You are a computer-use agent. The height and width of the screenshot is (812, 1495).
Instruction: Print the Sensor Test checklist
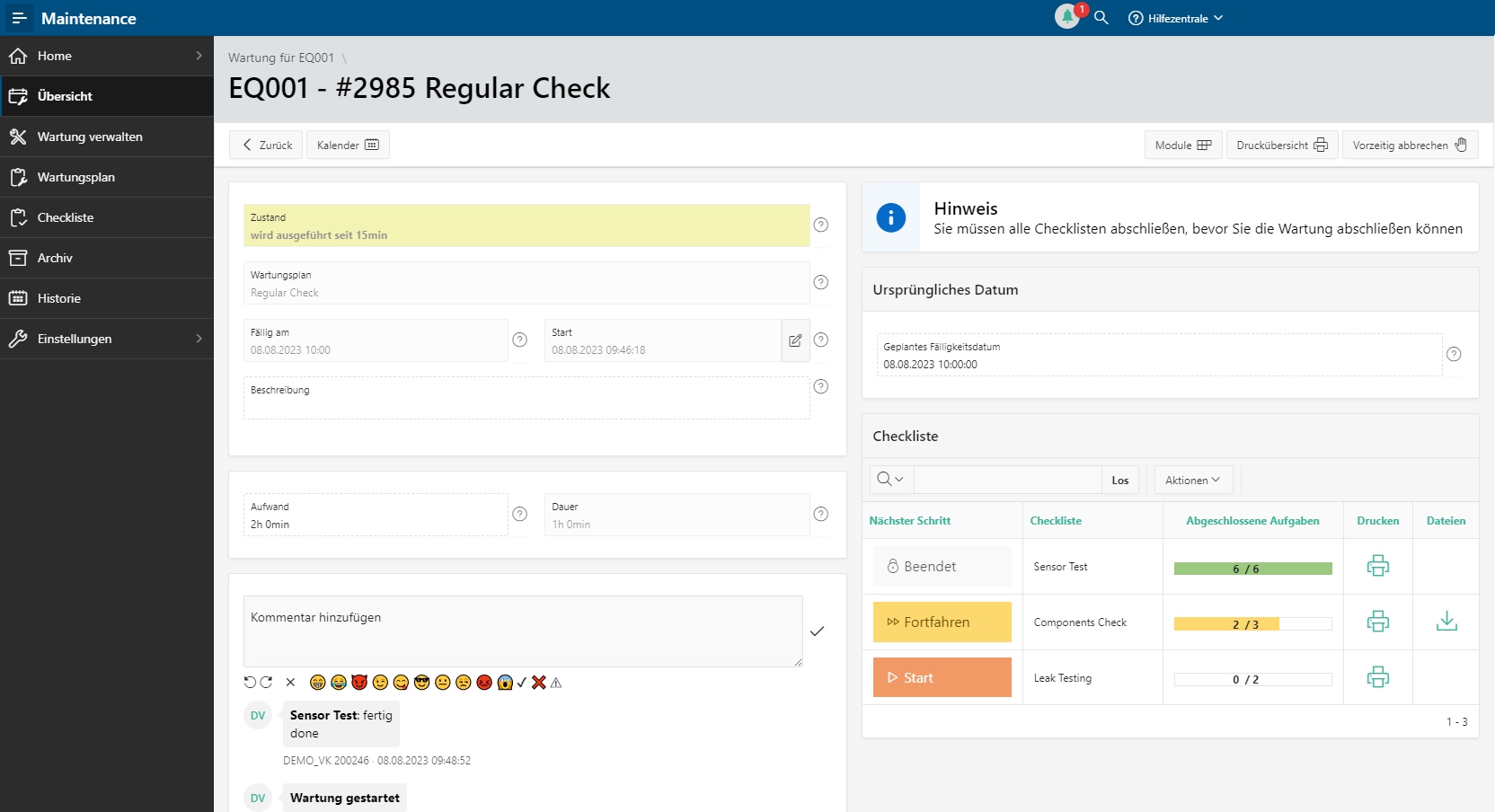pos(1377,566)
